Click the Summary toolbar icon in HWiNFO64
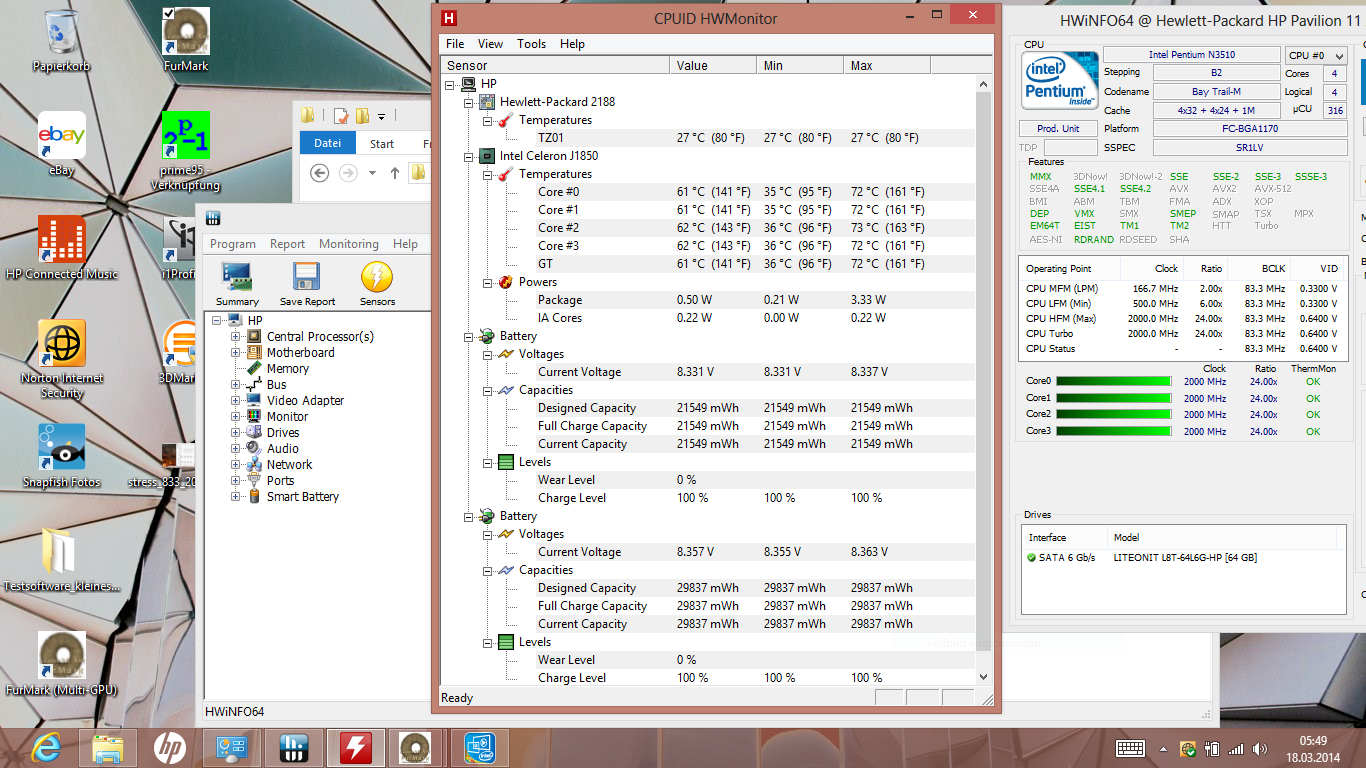The height and width of the screenshot is (768, 1366). [x=237, y=284]
